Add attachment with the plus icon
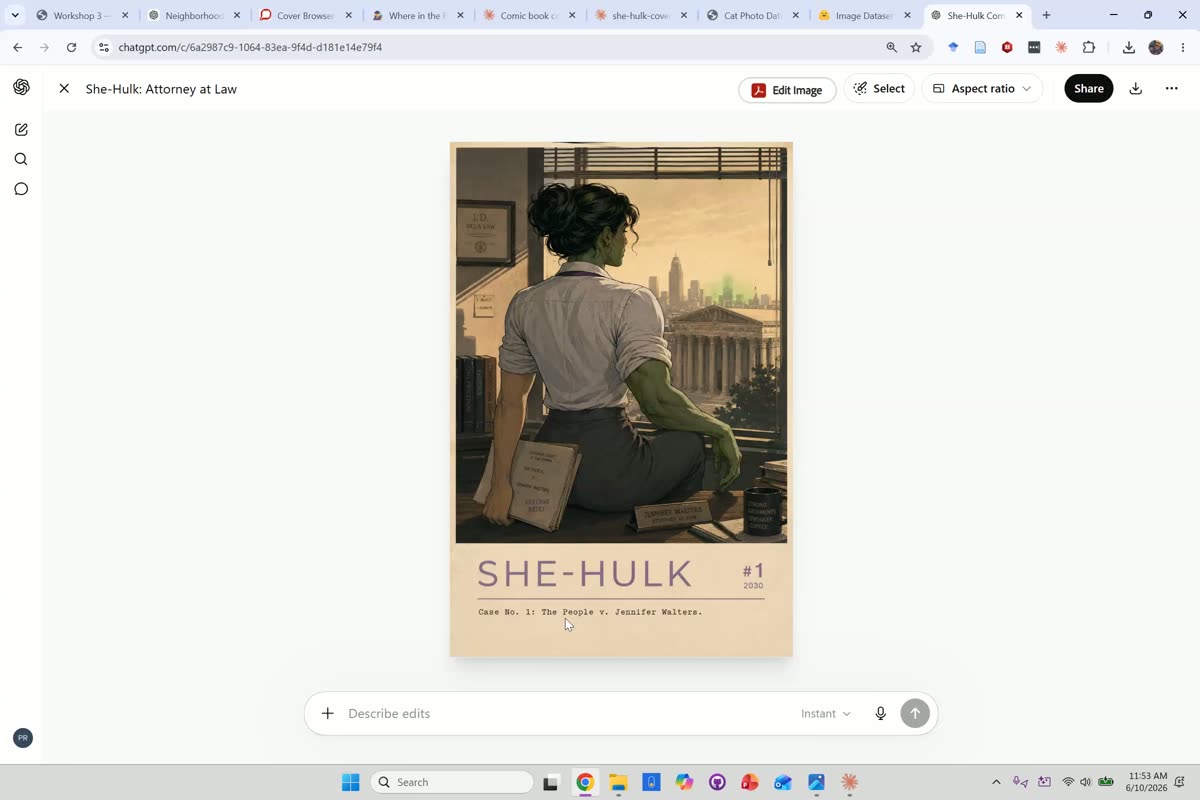1200x800 pixels. click(327, 713)
